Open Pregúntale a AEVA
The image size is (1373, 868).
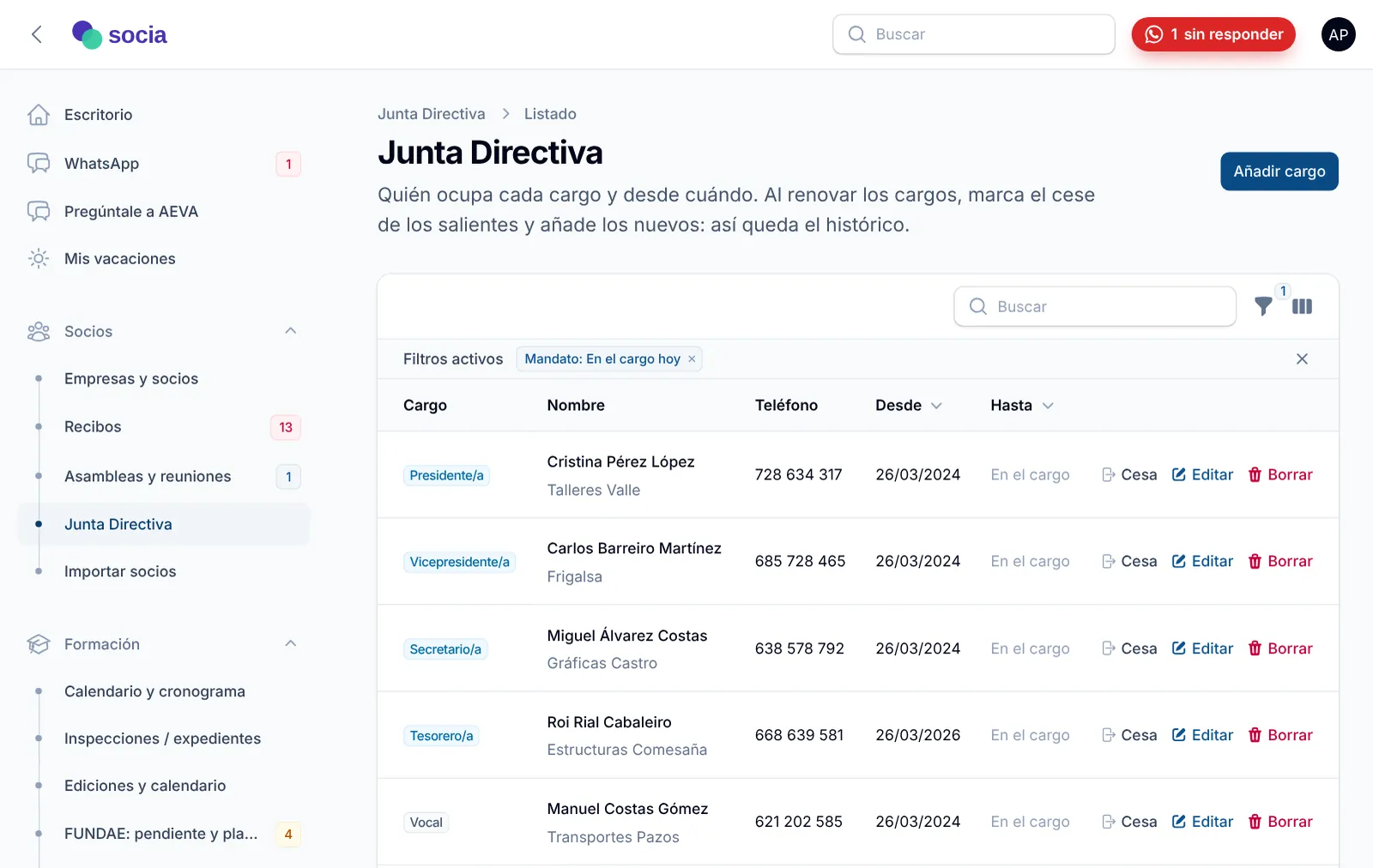(x=163, y=212)
